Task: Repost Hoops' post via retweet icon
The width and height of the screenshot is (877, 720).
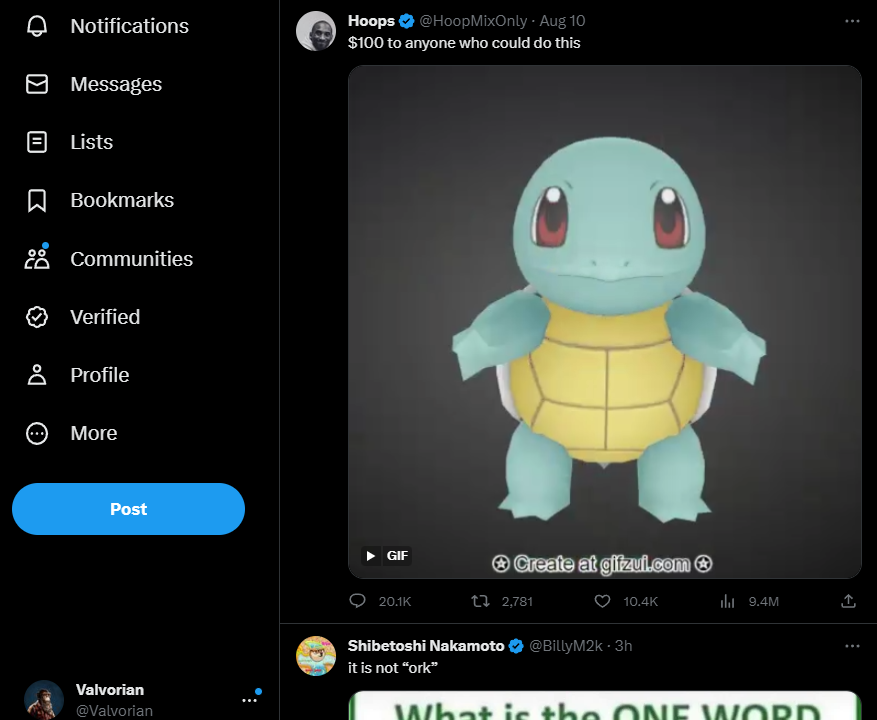Action: click(480, 601)
